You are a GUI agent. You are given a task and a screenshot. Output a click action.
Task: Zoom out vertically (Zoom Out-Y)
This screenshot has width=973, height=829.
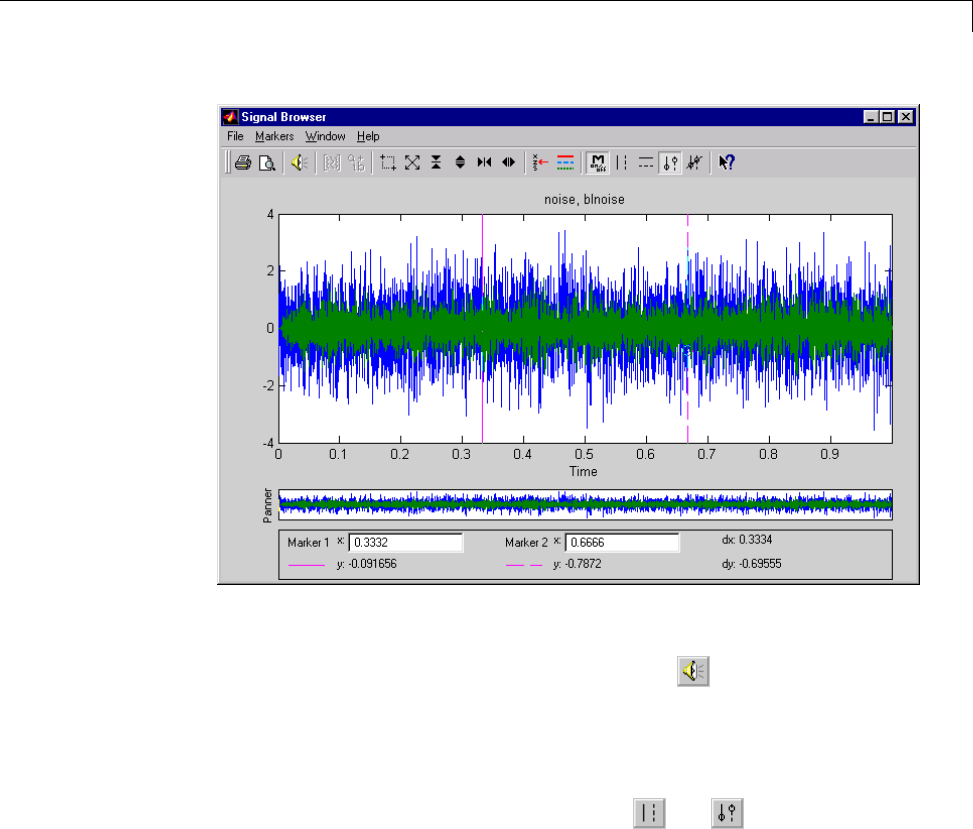(460, 163)
